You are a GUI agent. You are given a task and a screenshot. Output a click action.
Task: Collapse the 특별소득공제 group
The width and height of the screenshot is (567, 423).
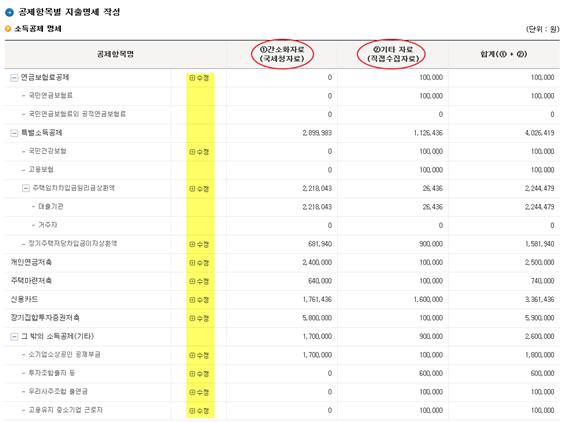click(14, 133)
